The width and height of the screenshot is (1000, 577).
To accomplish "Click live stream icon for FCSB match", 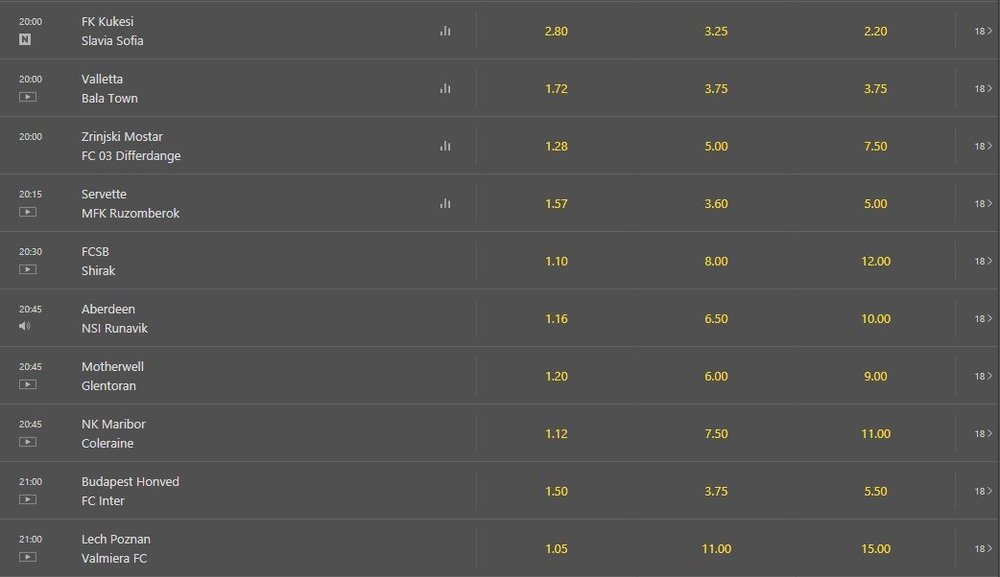I will tap(27, 270).
